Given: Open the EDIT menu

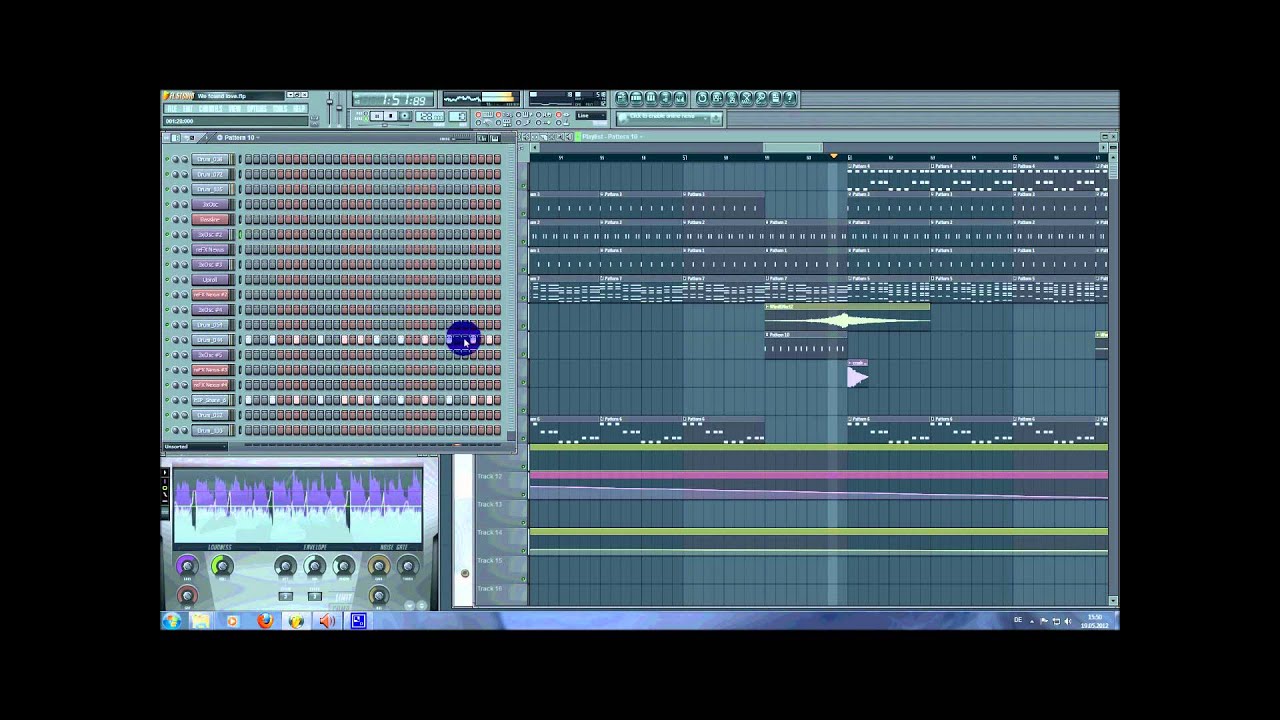Looking at the screenshot, I should [187, 108].
